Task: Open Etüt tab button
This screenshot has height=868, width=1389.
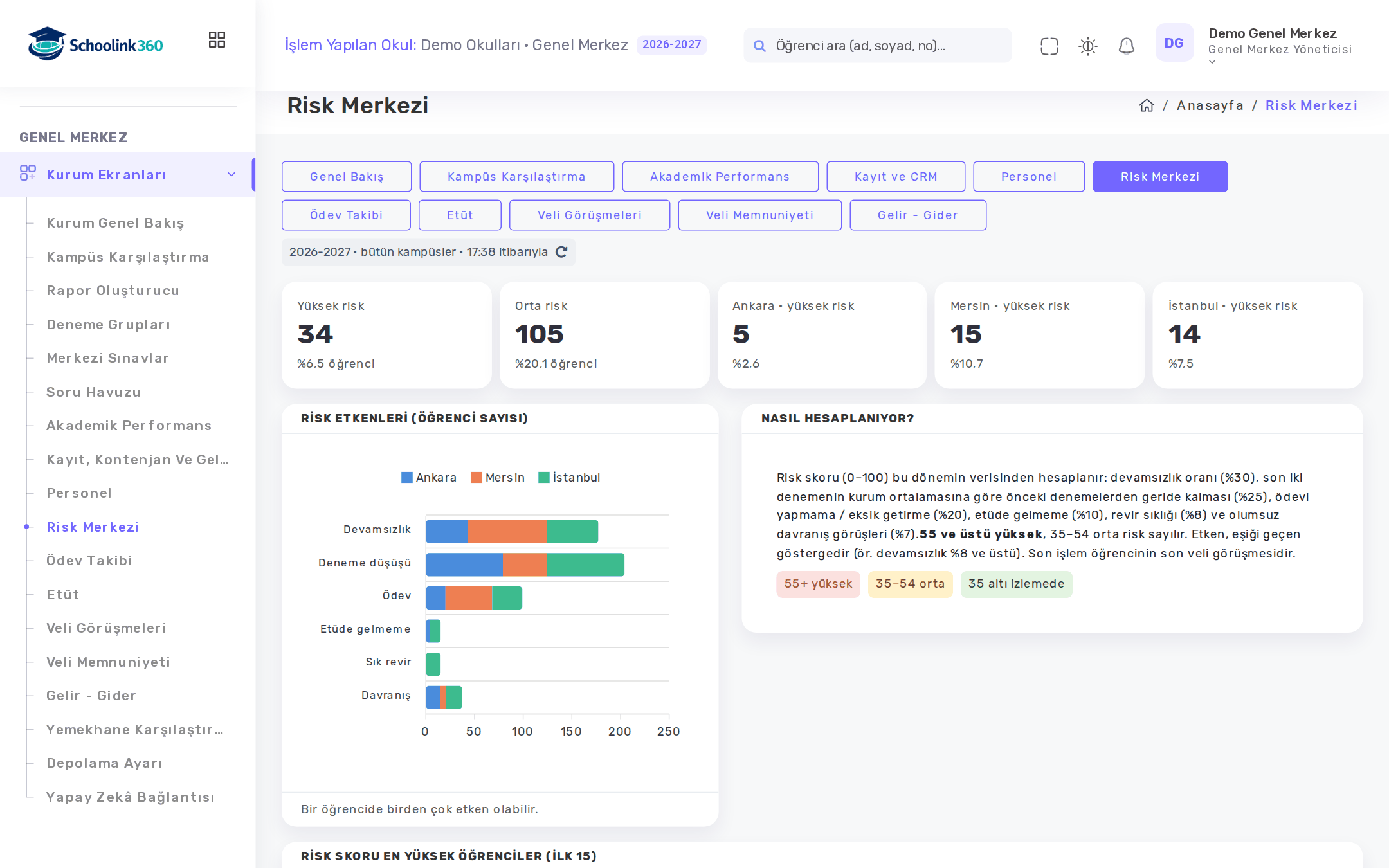Action: point(460,215)
